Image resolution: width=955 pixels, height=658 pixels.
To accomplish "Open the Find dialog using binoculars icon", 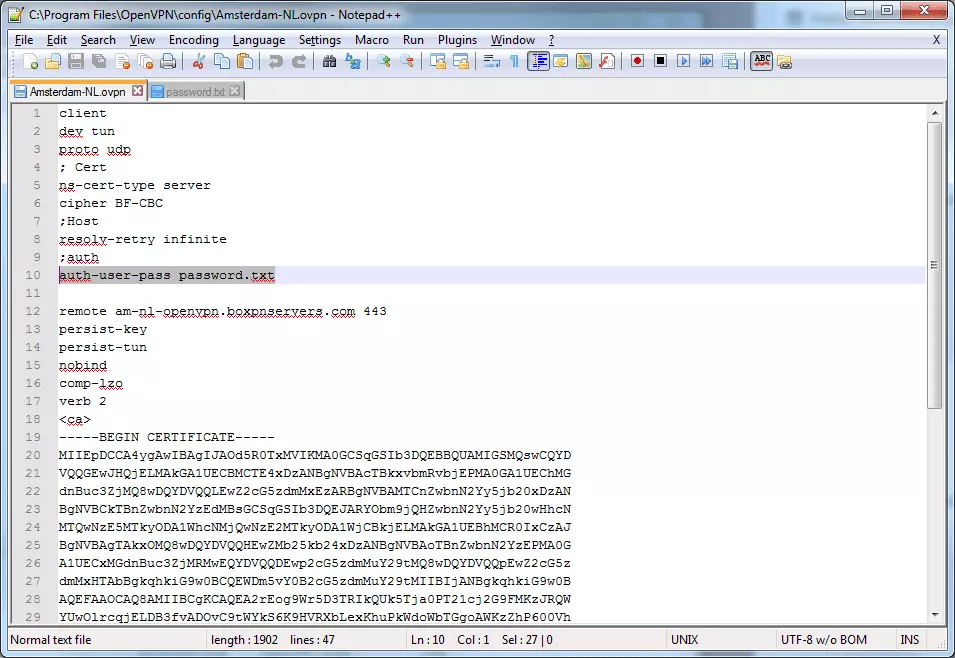I will 330,61.
